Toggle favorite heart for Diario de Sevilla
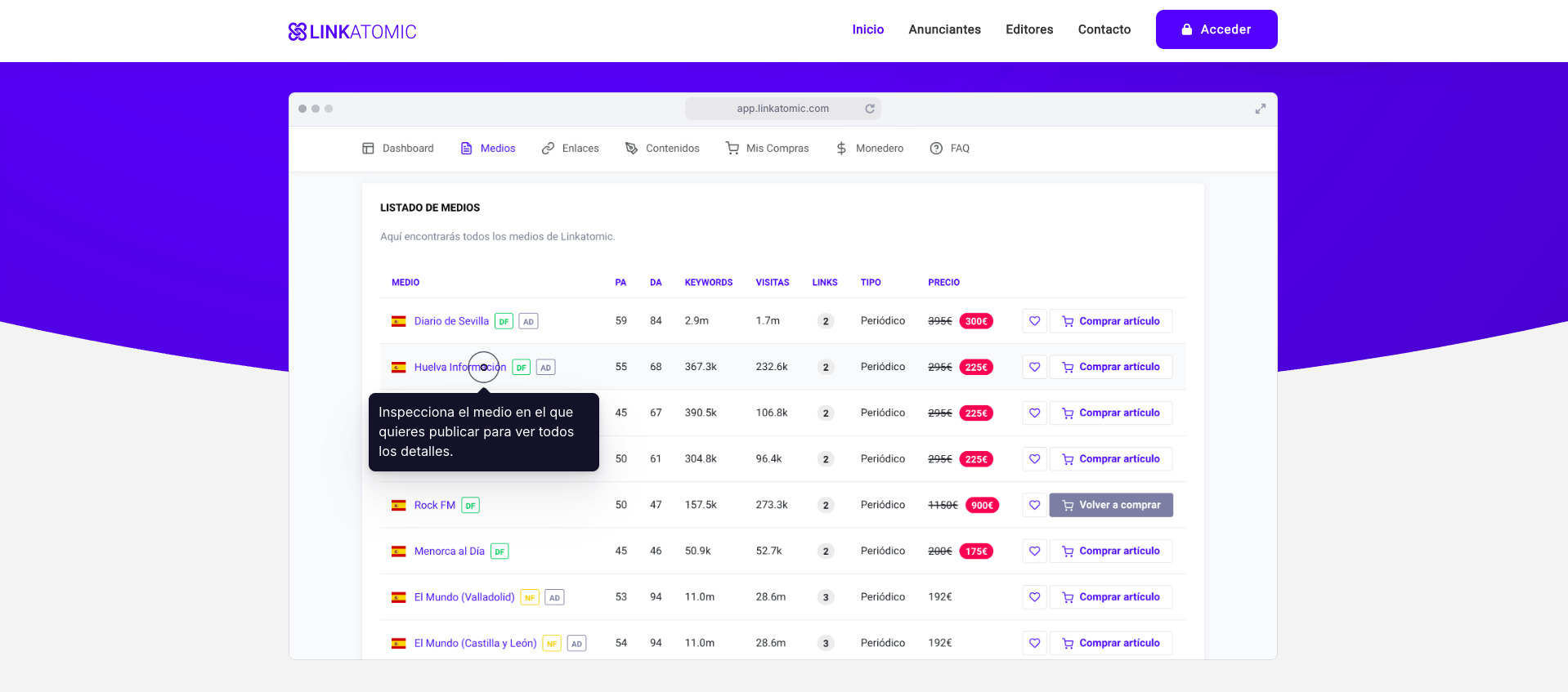 (1034, 321)
